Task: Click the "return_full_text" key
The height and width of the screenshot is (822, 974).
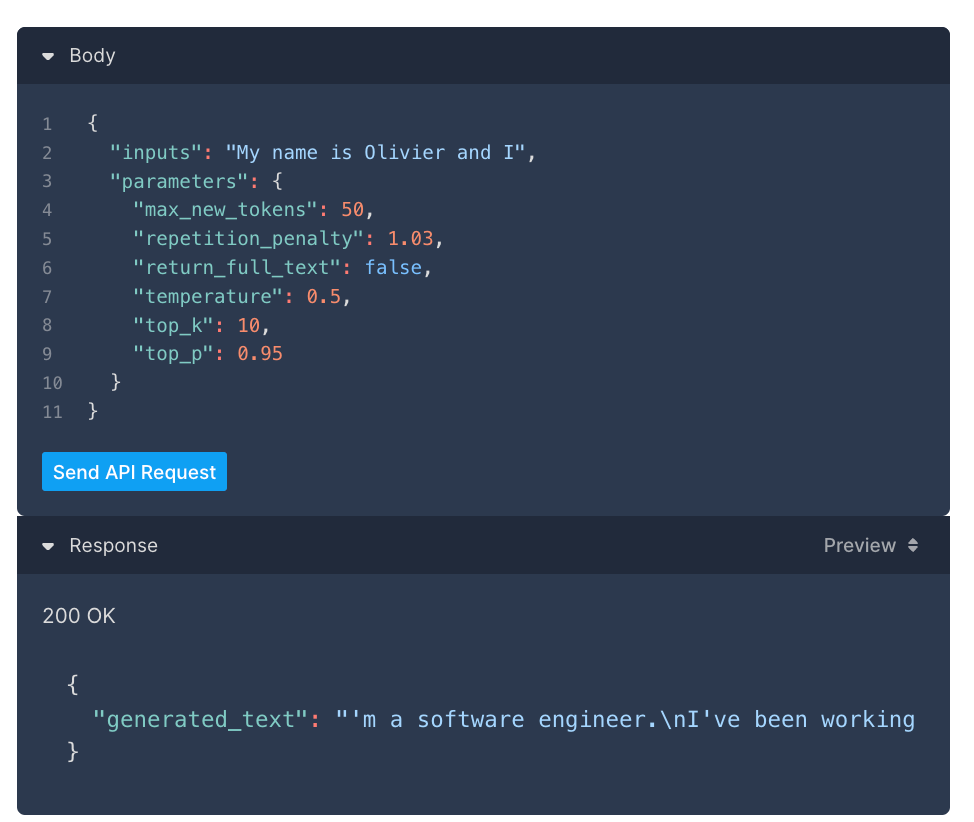Action: coord(236,268)
